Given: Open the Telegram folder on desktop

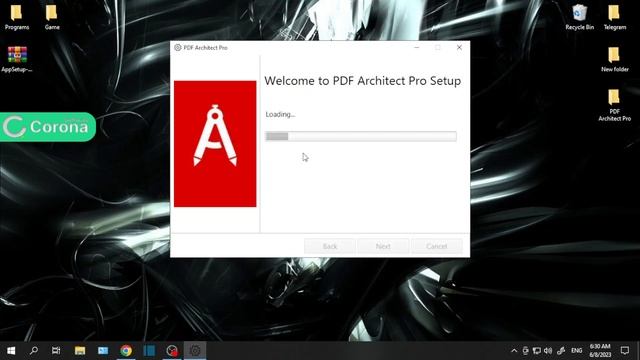Looking at the screenshot, I should click(614, 18).
